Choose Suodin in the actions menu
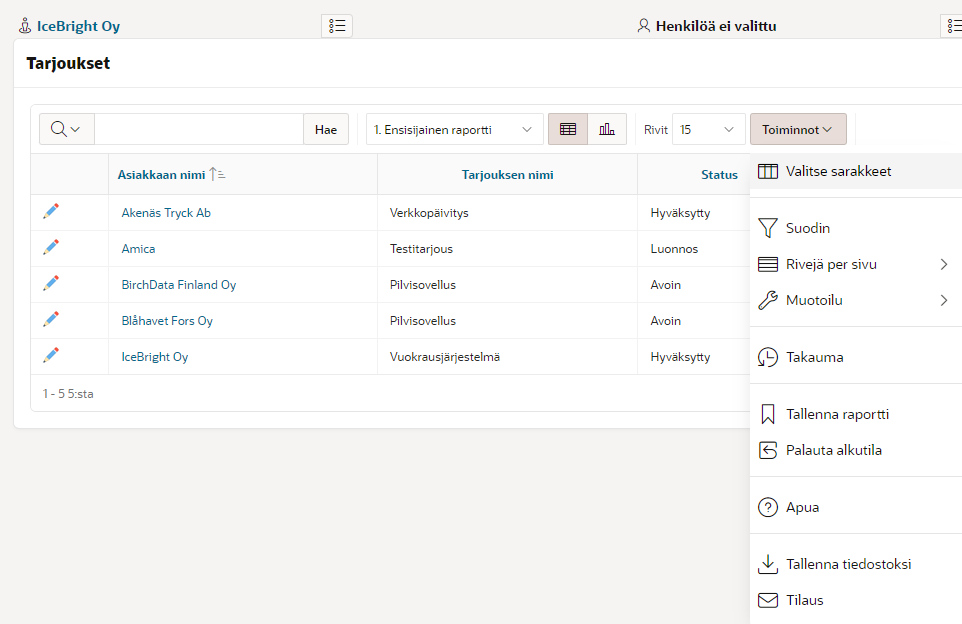This screenshot has width=962, height=624. [808, 228]
